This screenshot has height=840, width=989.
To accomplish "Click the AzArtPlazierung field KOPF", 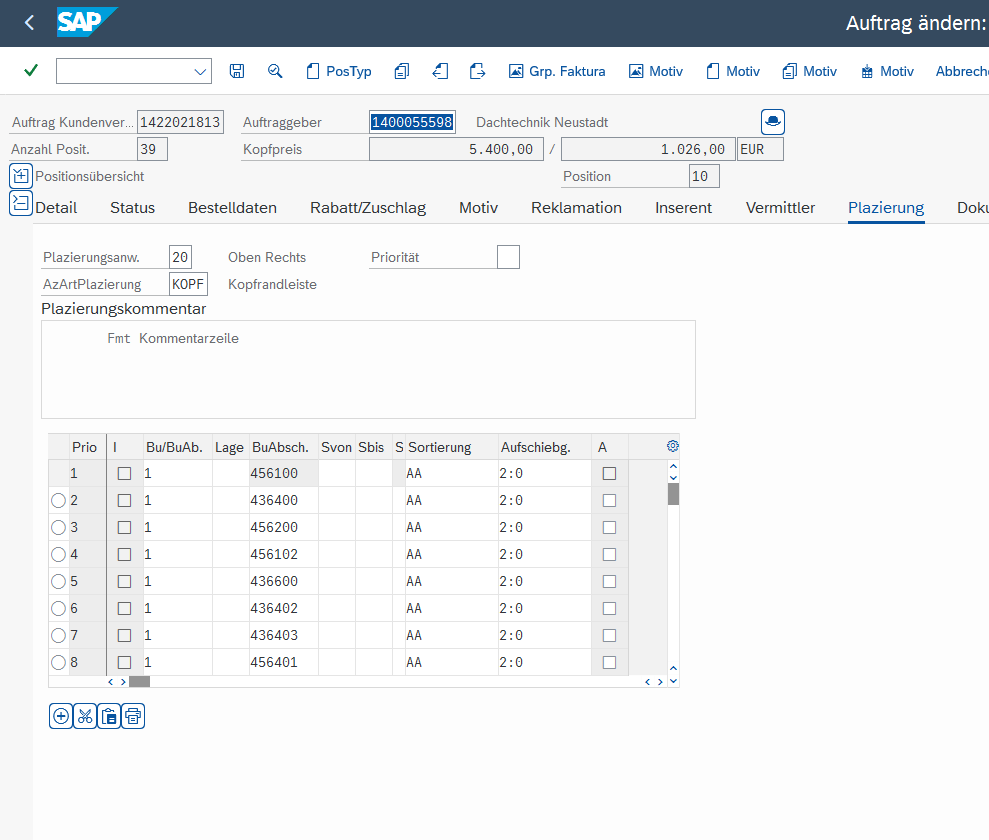I will 188,284.
